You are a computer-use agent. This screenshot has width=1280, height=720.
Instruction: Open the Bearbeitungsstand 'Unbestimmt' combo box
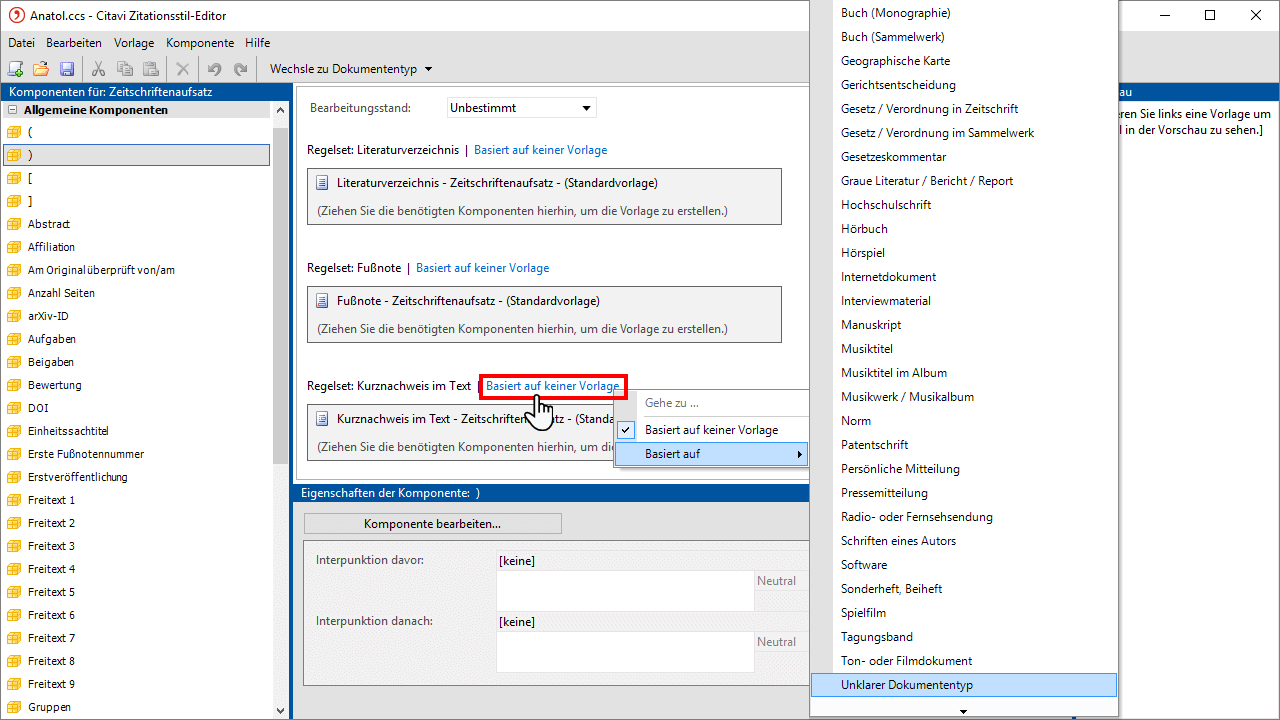tap(521, 108)
